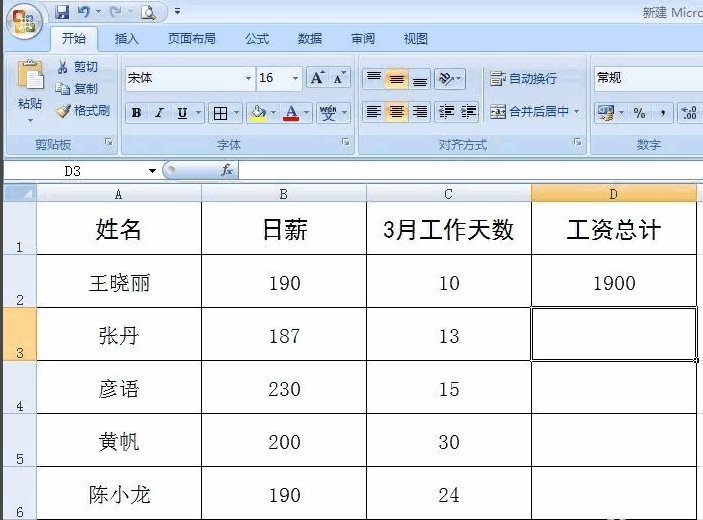703x520 pixels.
Task: Switch to the 视图 tab
Action: (x=416, y=39)
